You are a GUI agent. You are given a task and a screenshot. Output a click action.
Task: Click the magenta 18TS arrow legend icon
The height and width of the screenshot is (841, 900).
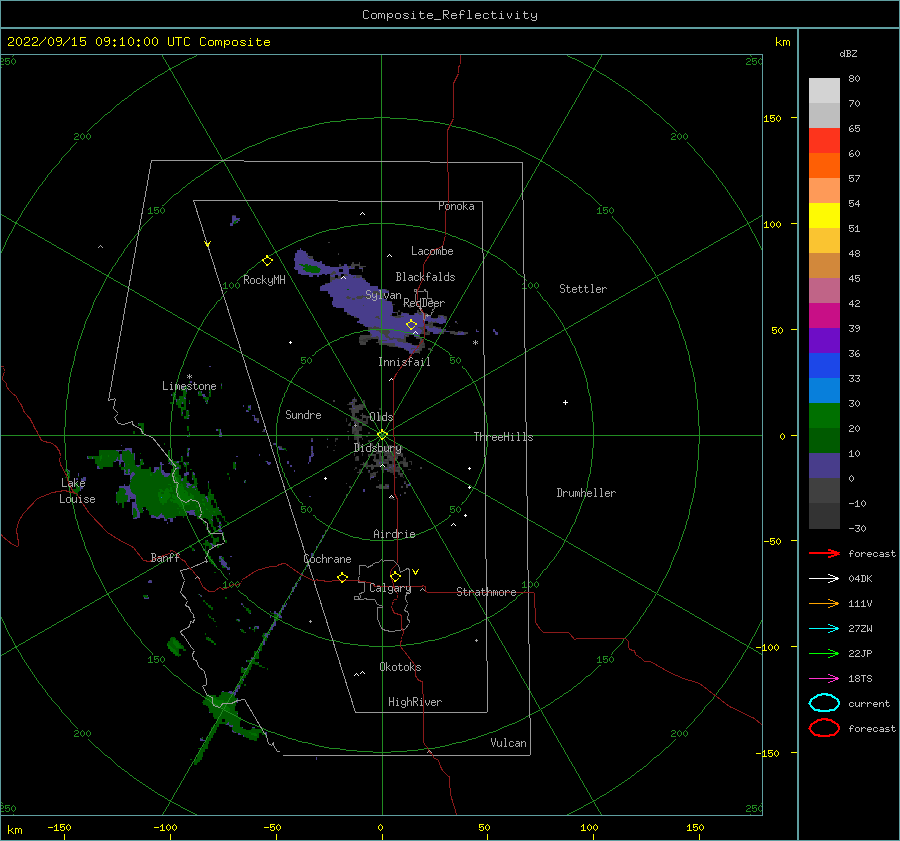[824, 679]
